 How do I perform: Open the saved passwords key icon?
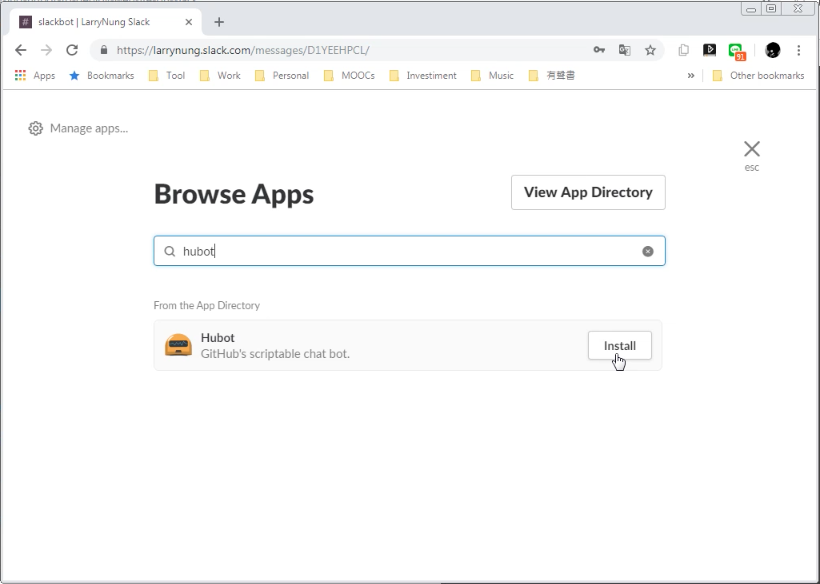[x=599, y=50]
